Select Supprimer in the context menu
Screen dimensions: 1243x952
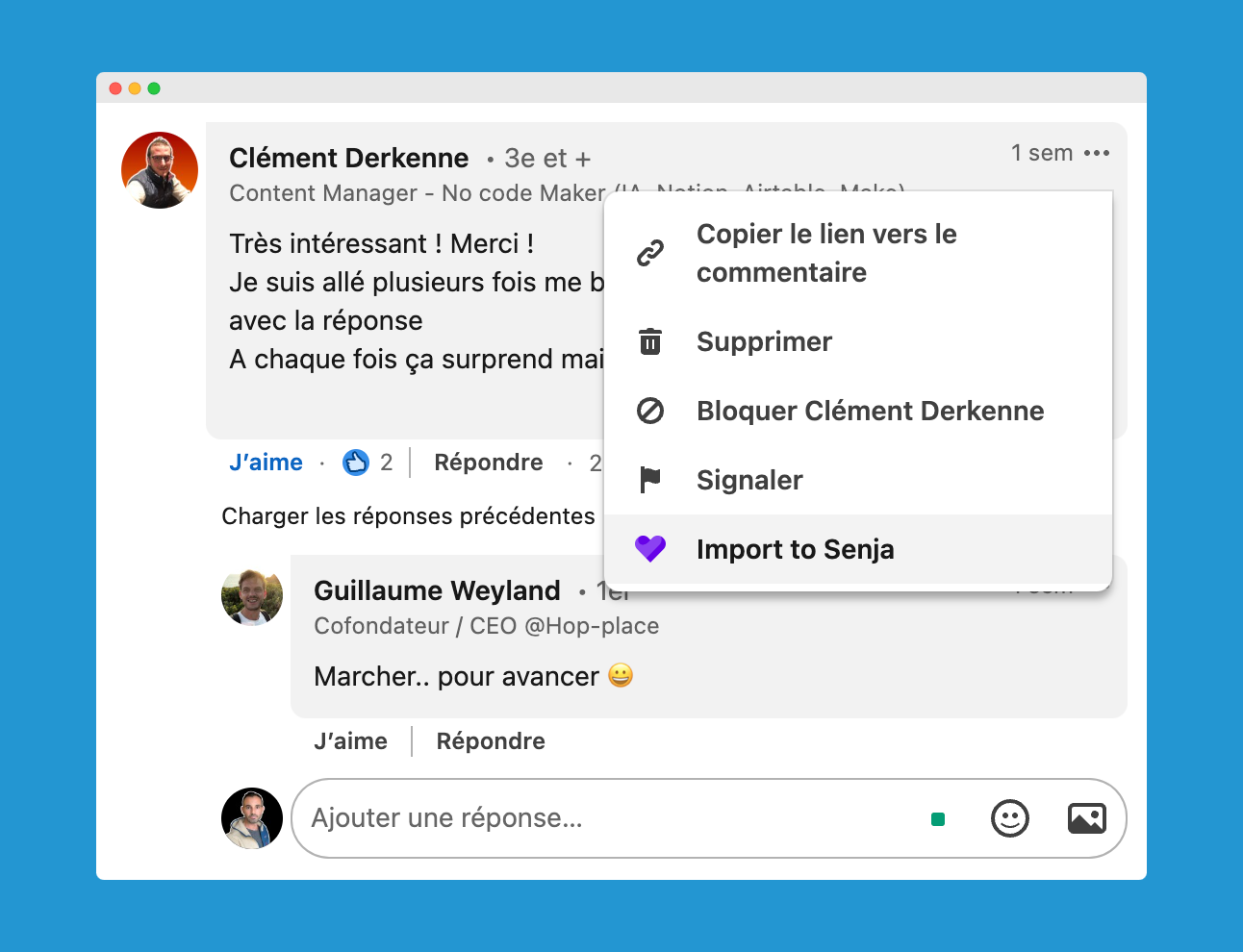(x=858, y=341)
